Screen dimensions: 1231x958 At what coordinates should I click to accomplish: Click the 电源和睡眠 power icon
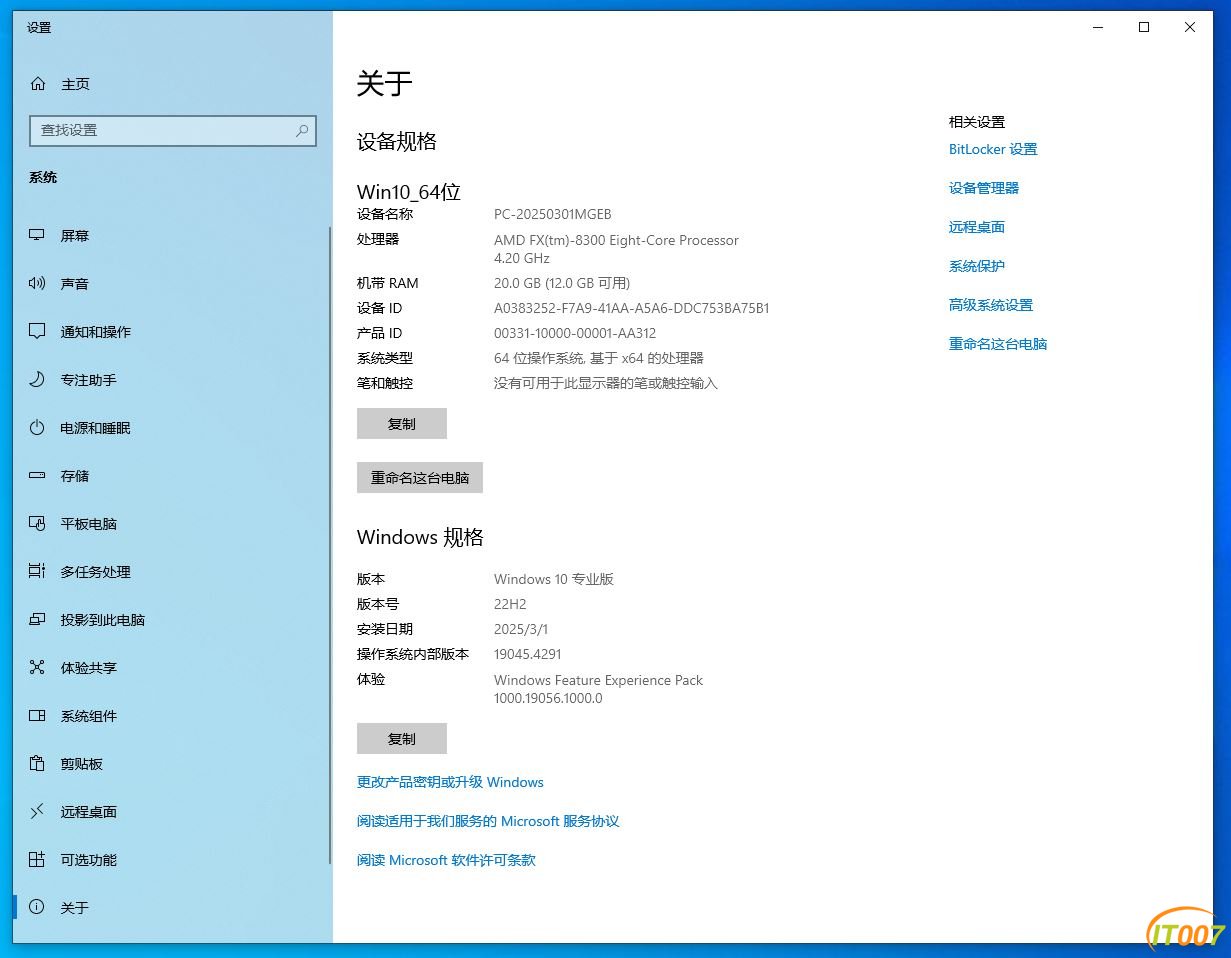pyautogui.click(x=37, y=428)
